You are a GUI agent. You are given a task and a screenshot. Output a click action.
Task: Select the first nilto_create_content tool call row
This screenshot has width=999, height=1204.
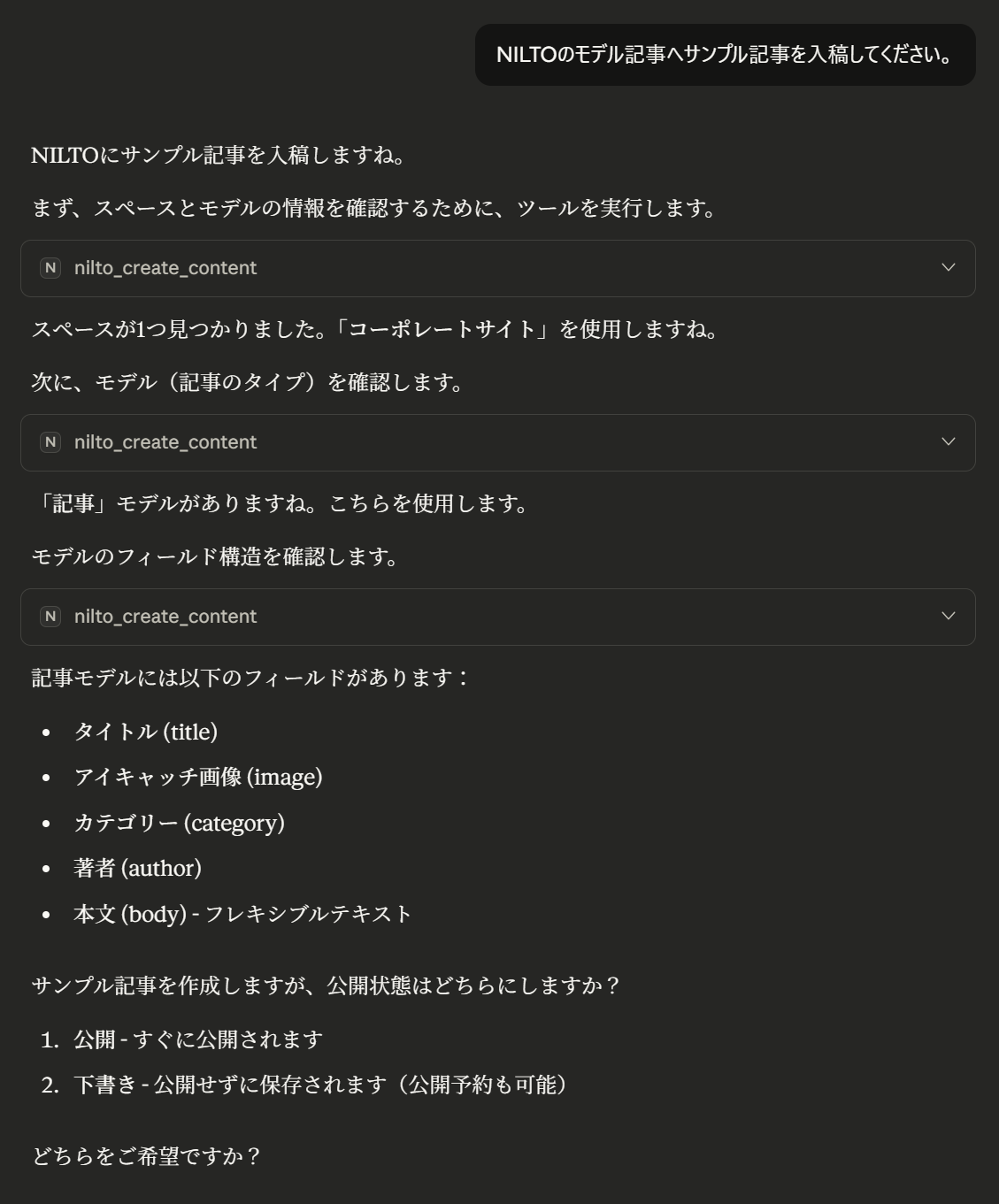click(x=499, y=268)
